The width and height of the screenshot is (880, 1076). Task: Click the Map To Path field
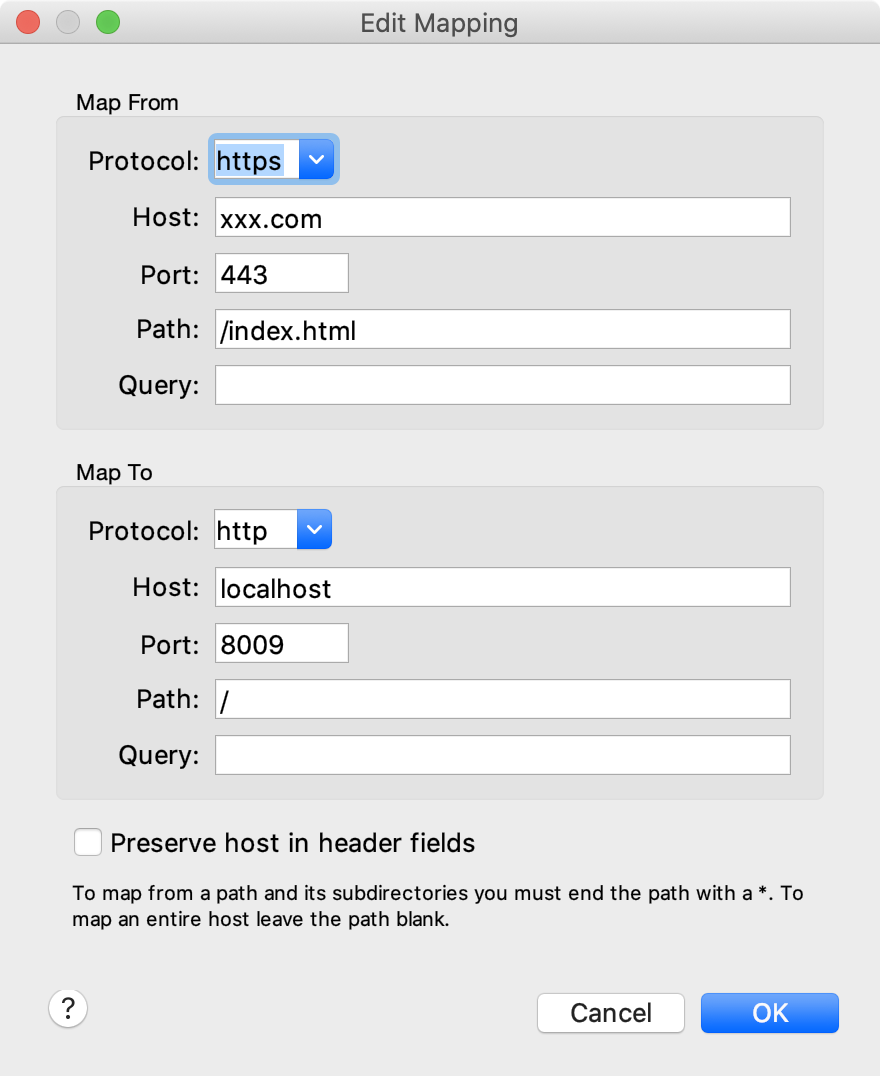pos(502,699)
